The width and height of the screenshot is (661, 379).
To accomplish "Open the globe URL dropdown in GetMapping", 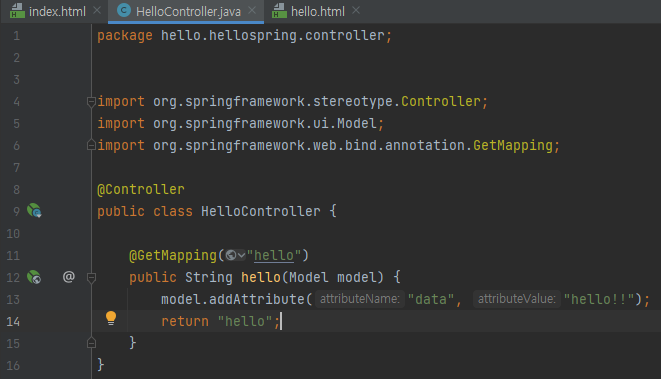I will 235,255.
